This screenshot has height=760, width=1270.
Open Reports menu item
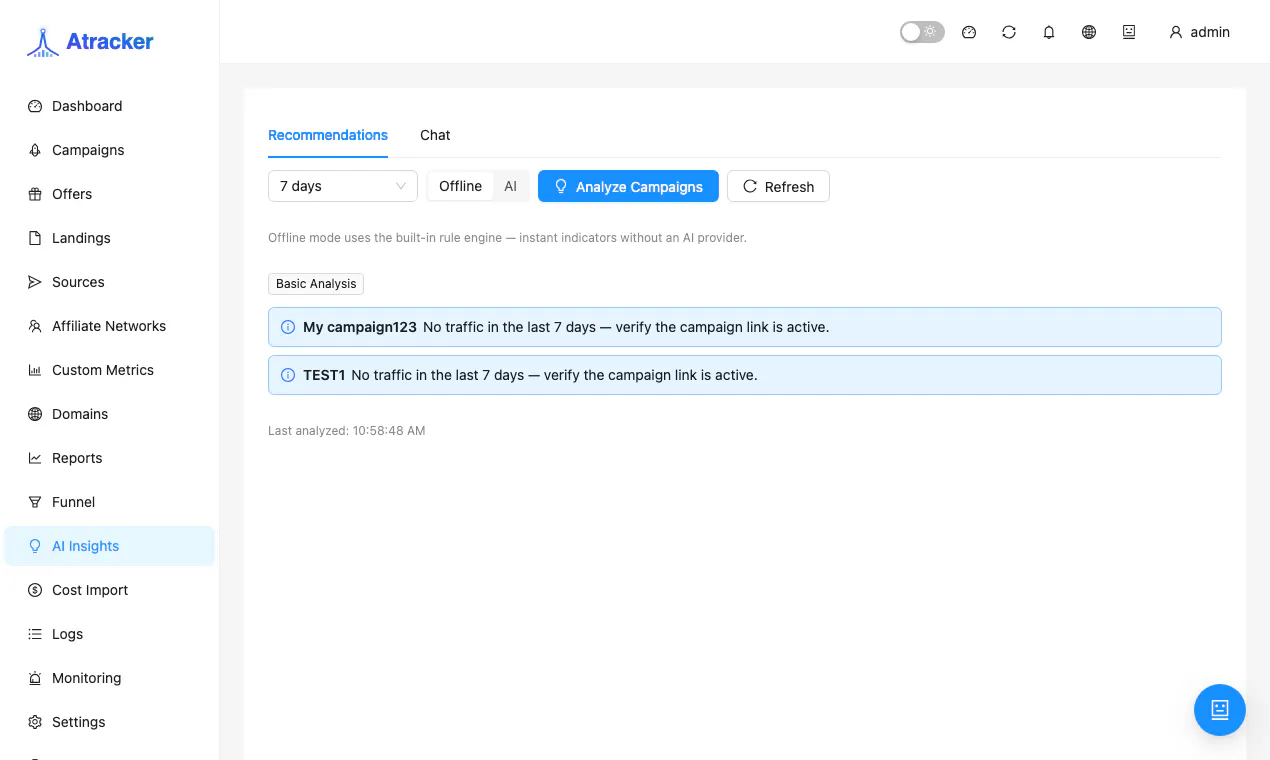pyautogui.click(x=109, y=458)
